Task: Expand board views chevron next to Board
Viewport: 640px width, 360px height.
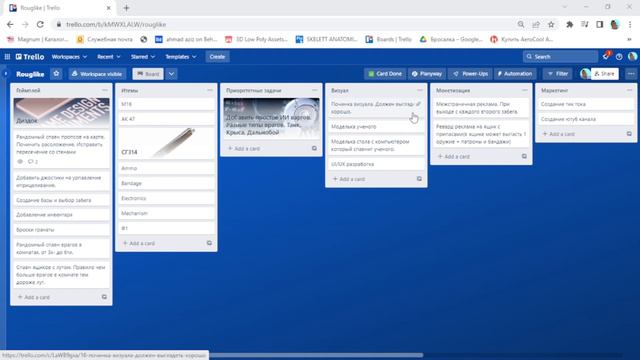Action: click(x=171, y=74)
